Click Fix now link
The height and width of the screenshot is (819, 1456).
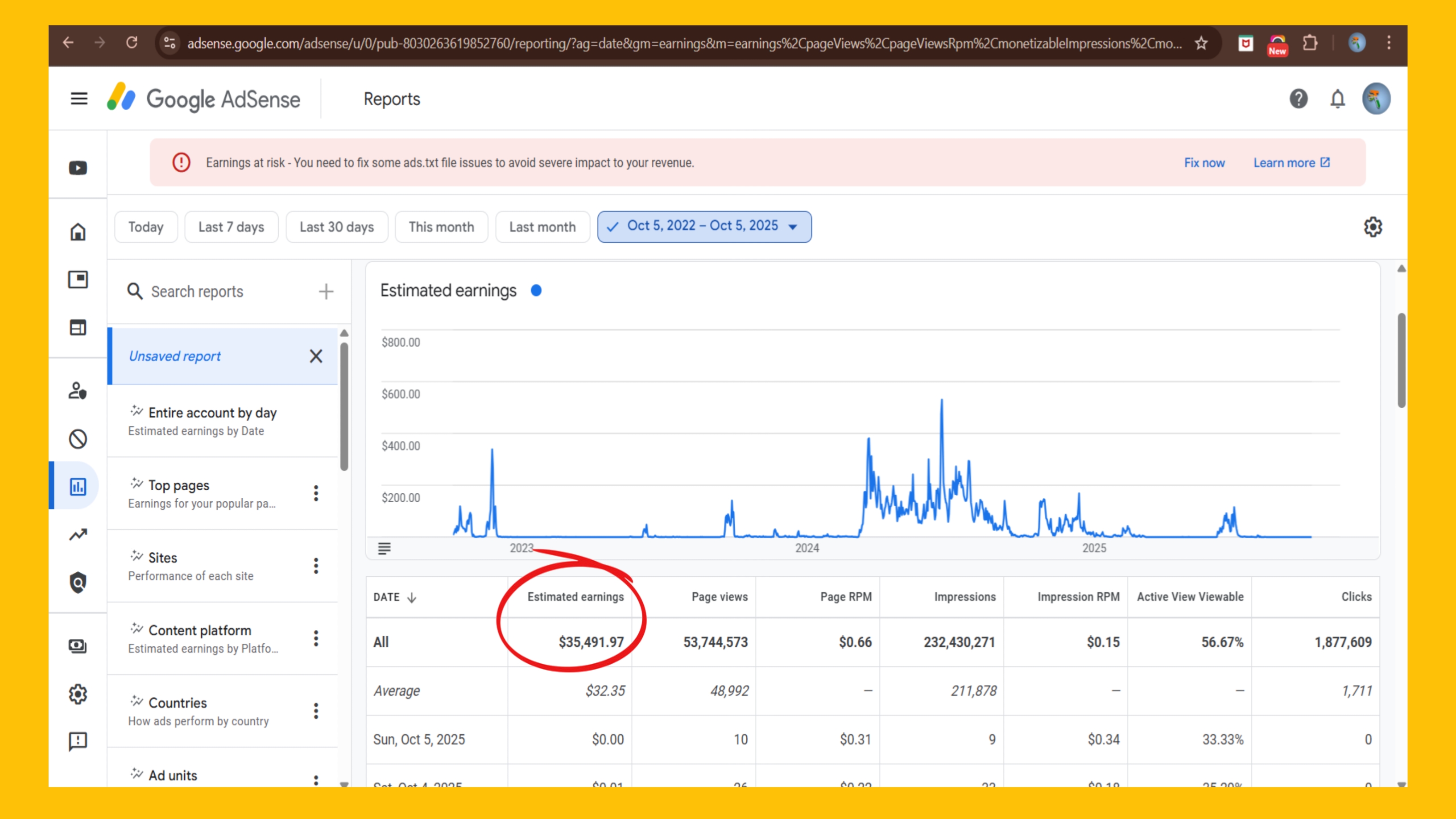click(1204, 163)
